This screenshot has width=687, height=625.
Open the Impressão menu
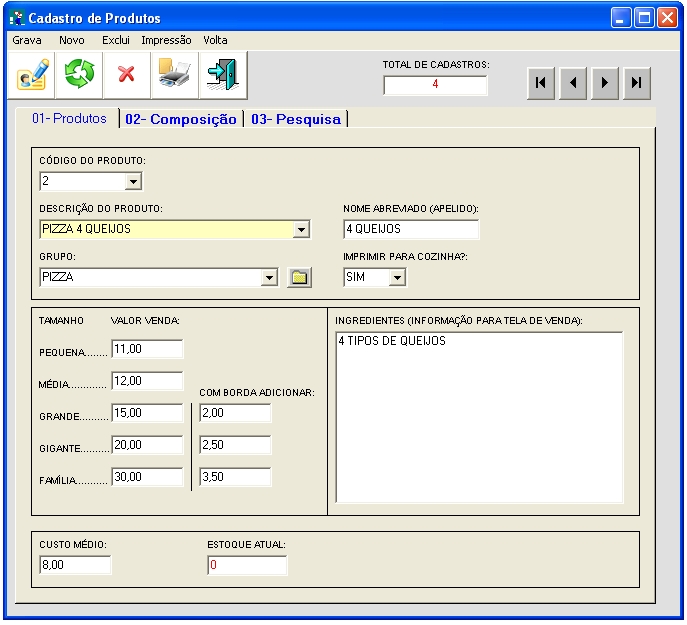click(x=167, y=40)
